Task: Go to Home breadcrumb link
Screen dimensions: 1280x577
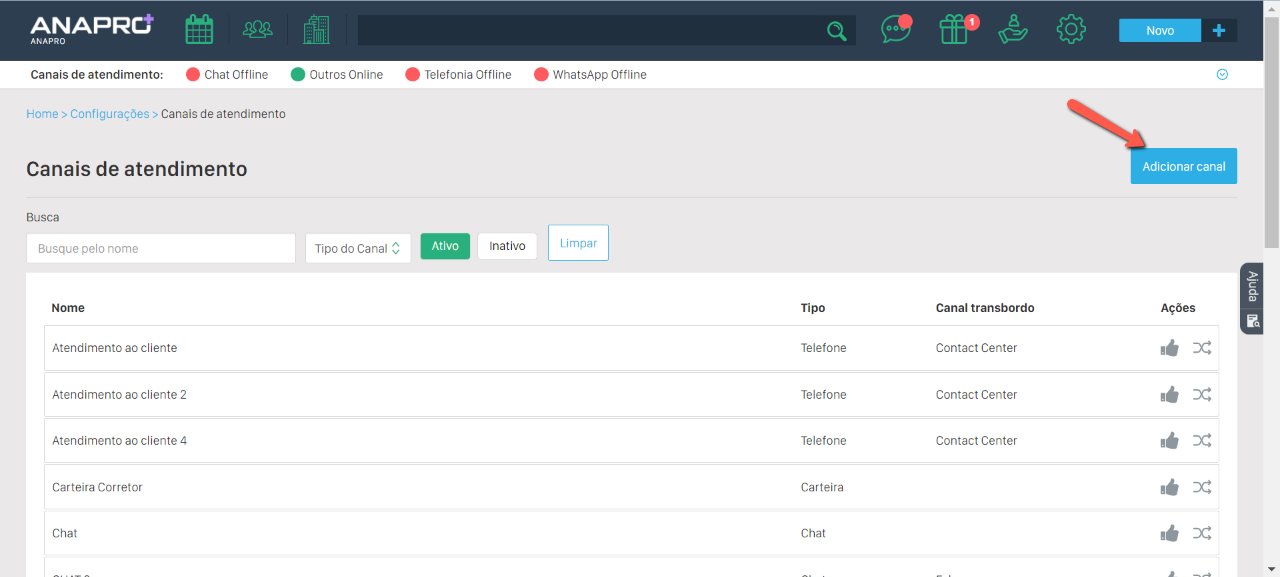Action: (x=42, y=114)
